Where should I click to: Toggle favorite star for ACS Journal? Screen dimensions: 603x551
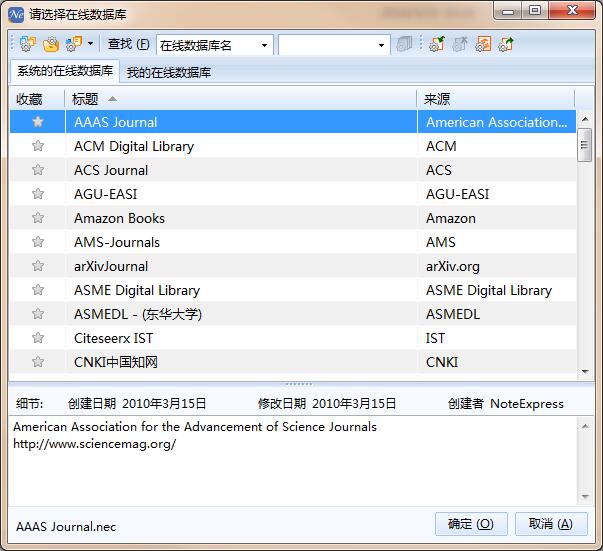(38, 170)
